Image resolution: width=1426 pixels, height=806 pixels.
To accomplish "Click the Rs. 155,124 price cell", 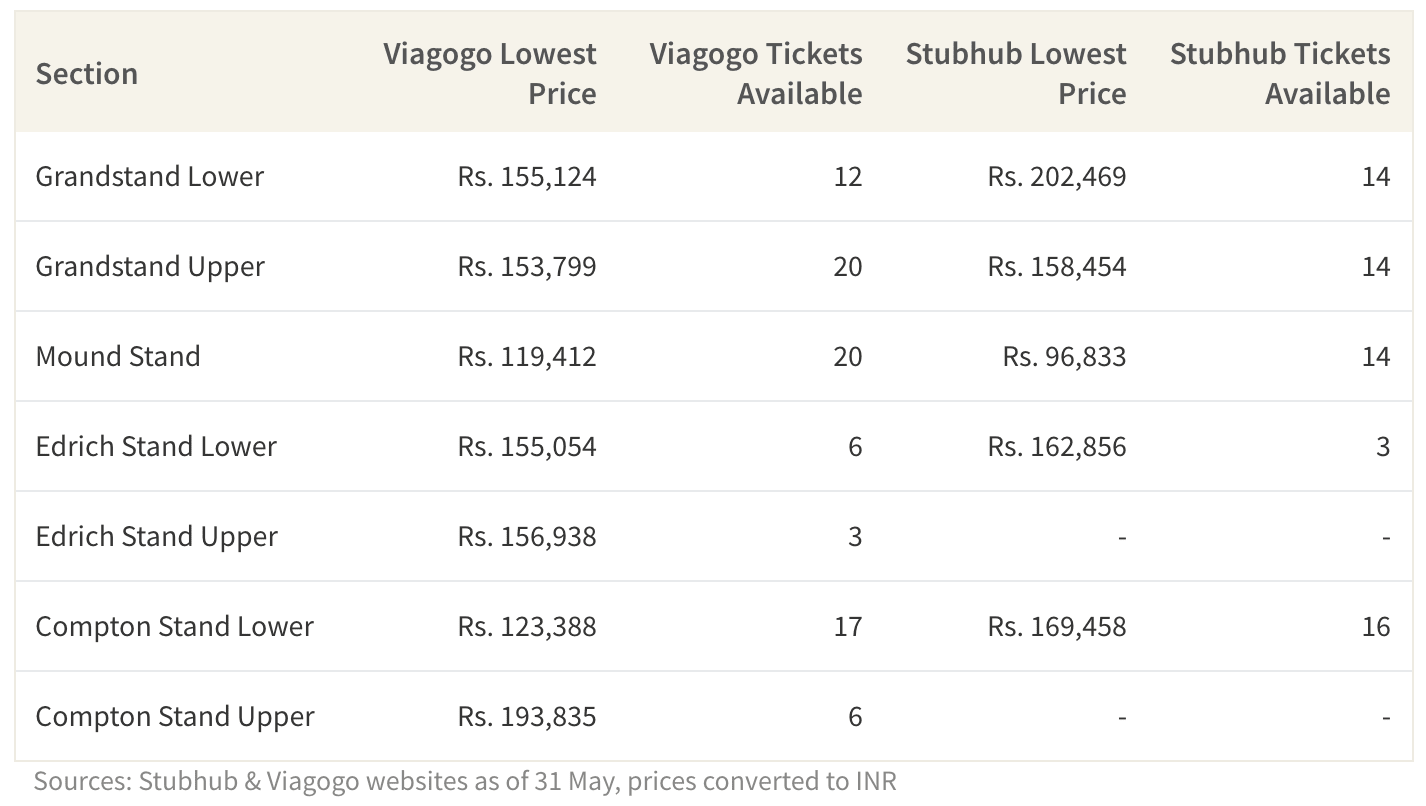I will 527,177.
